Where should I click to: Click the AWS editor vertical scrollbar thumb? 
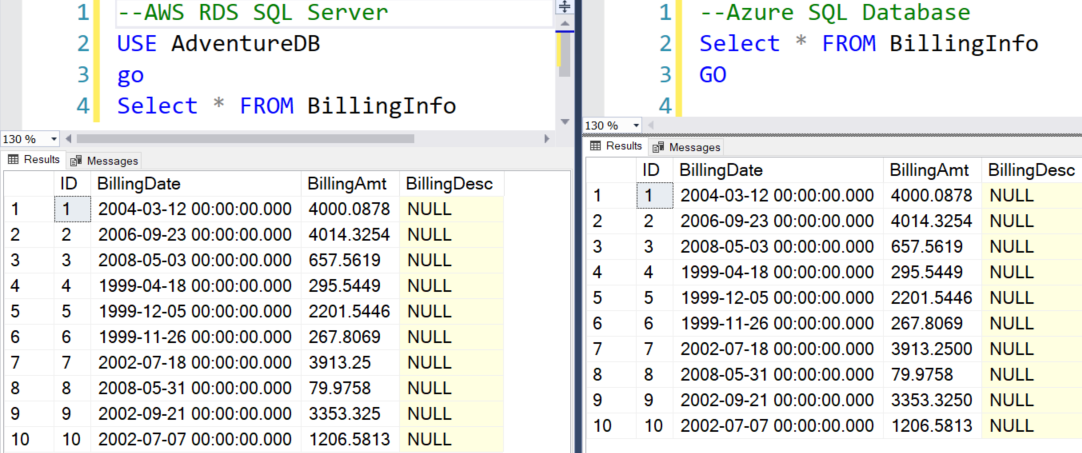[564, 54]
